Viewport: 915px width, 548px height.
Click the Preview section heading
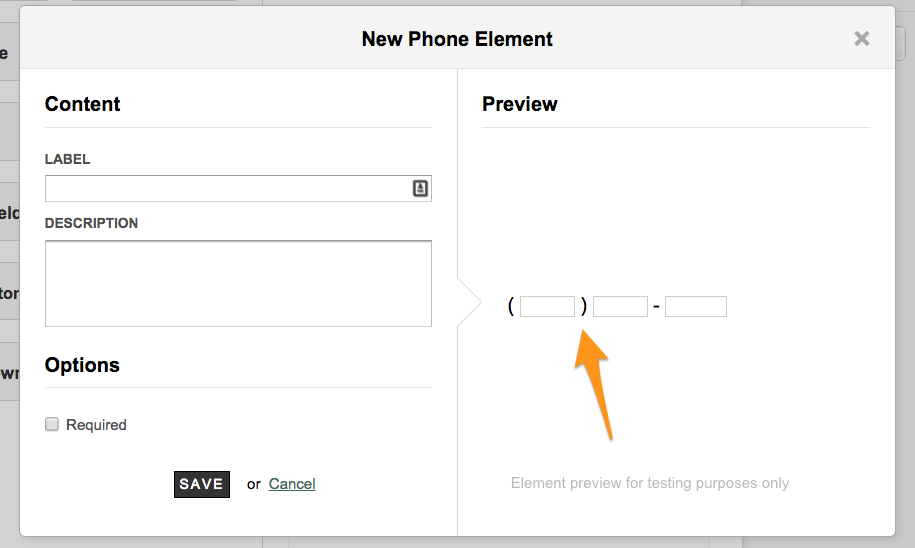tap(519, 104)
